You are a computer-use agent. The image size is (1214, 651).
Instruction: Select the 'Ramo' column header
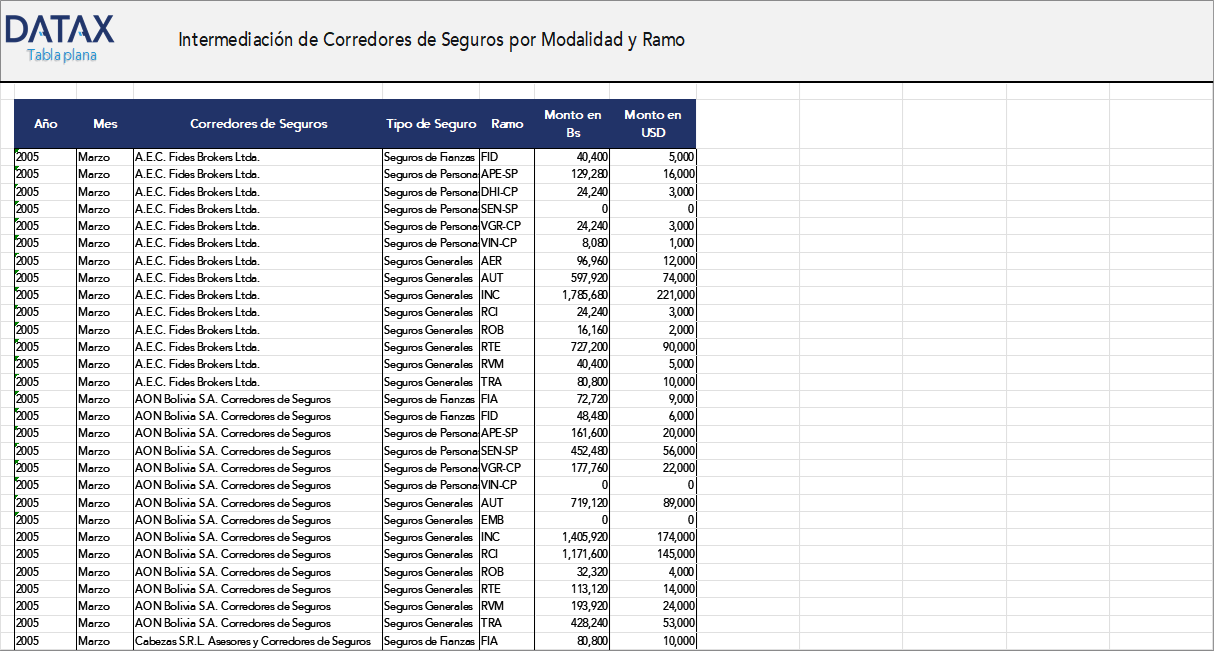[507, 124]
